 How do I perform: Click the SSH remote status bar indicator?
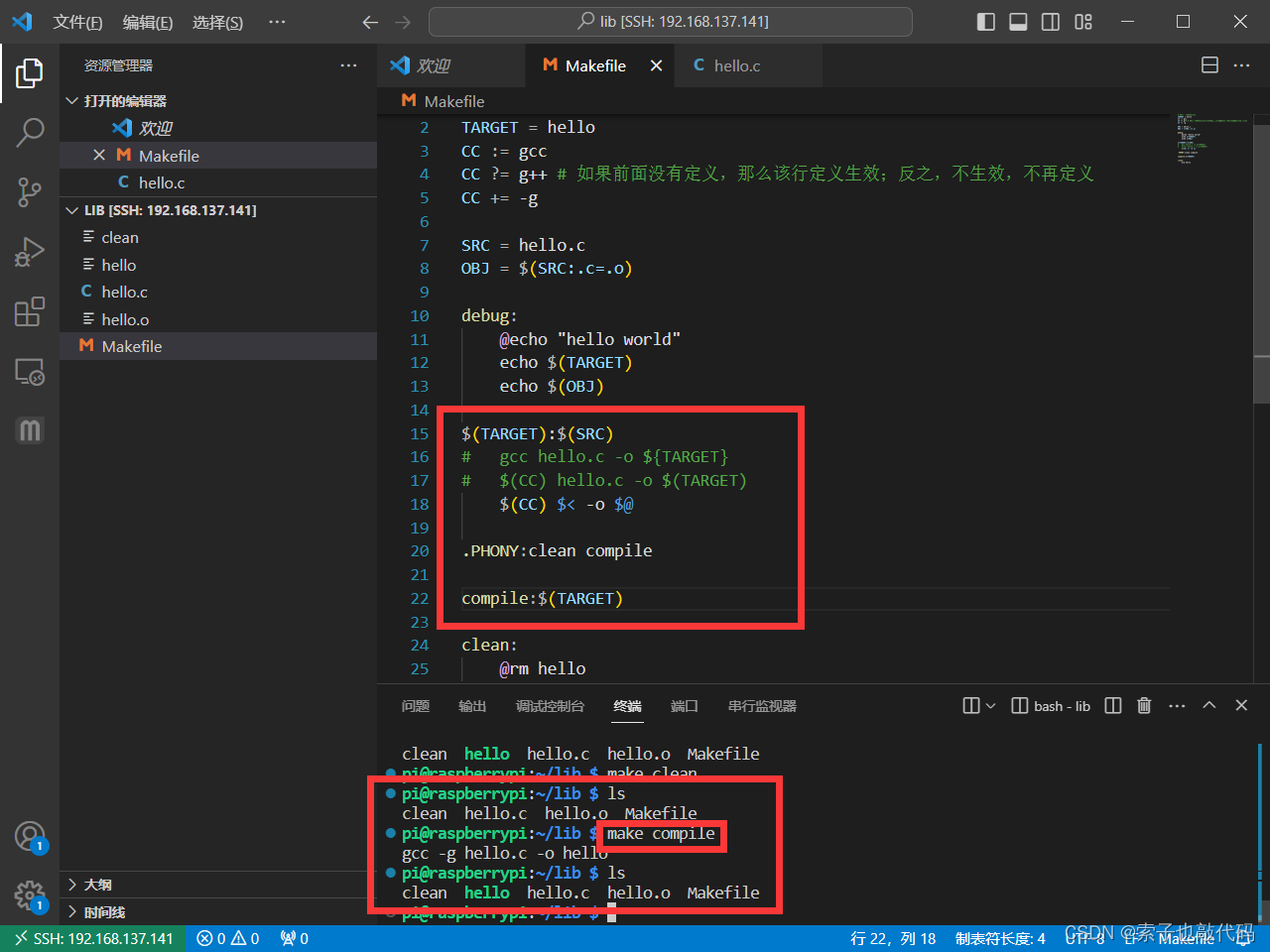[93, 939]
